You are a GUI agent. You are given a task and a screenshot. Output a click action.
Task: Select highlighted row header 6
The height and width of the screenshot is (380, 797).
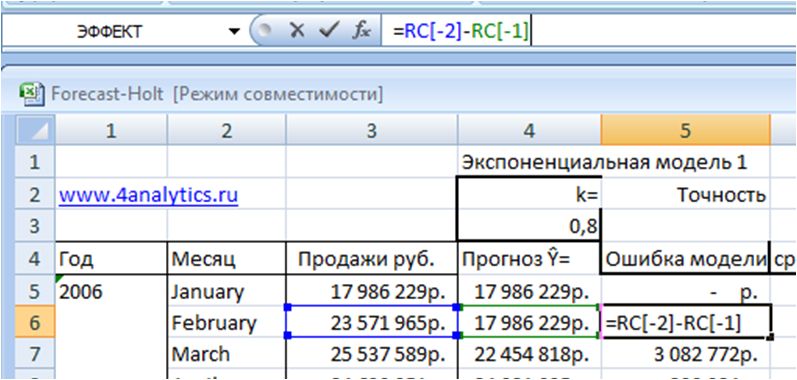[x=35, y=323]
